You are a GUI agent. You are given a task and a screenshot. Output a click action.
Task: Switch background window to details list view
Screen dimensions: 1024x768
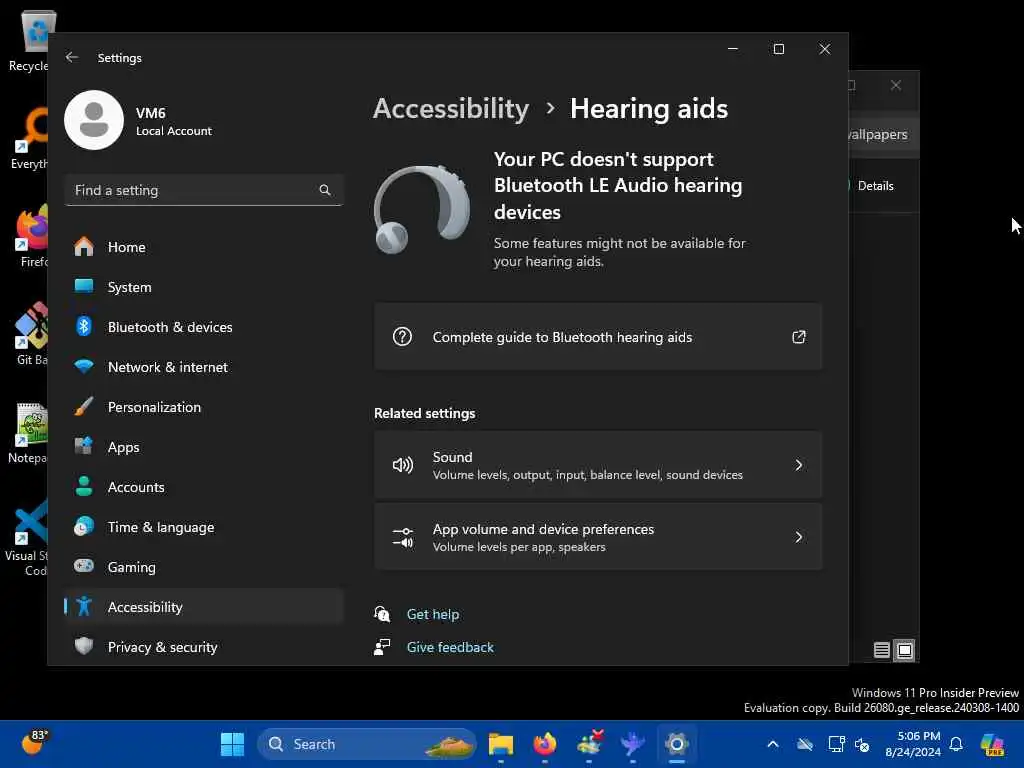point(882,650)
